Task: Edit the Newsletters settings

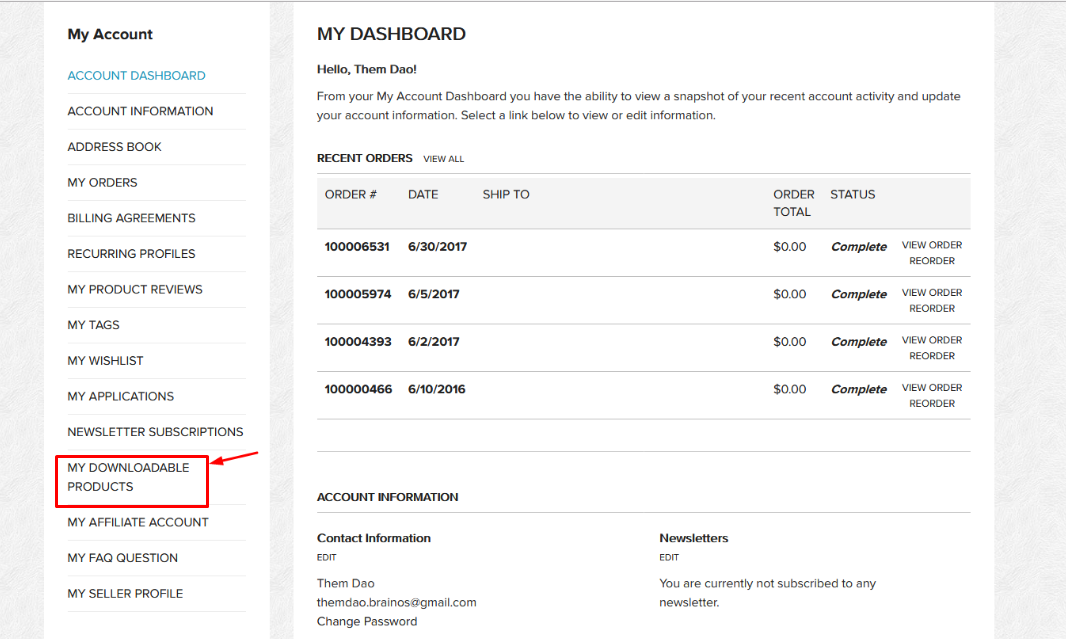Action: tap(668, 557)
